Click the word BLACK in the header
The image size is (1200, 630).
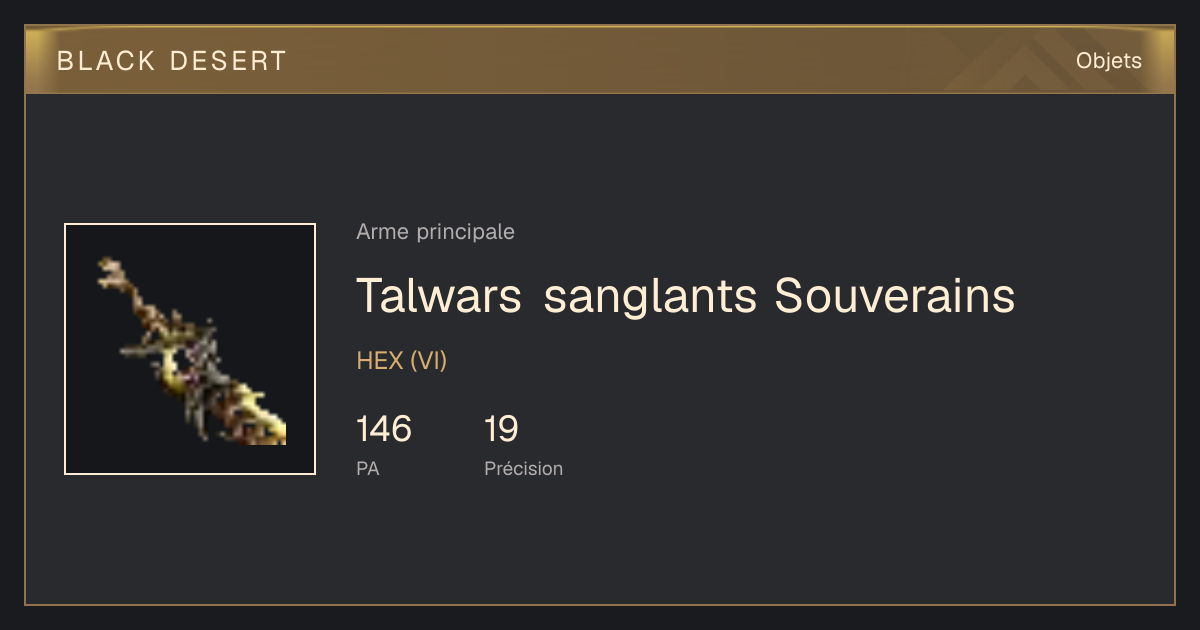pos(106,61)
